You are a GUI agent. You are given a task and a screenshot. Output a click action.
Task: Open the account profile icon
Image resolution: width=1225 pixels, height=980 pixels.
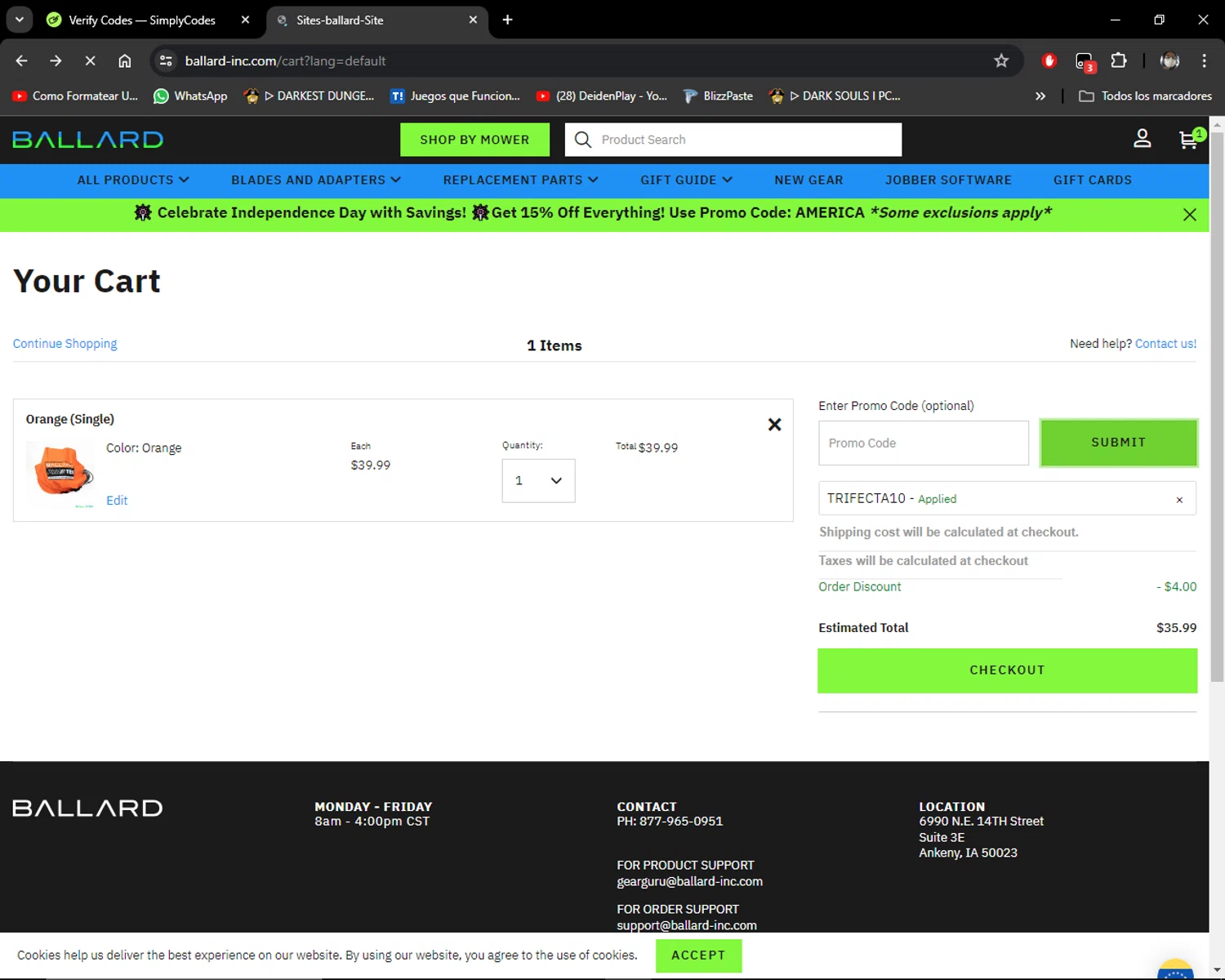tap(1142, 139)
